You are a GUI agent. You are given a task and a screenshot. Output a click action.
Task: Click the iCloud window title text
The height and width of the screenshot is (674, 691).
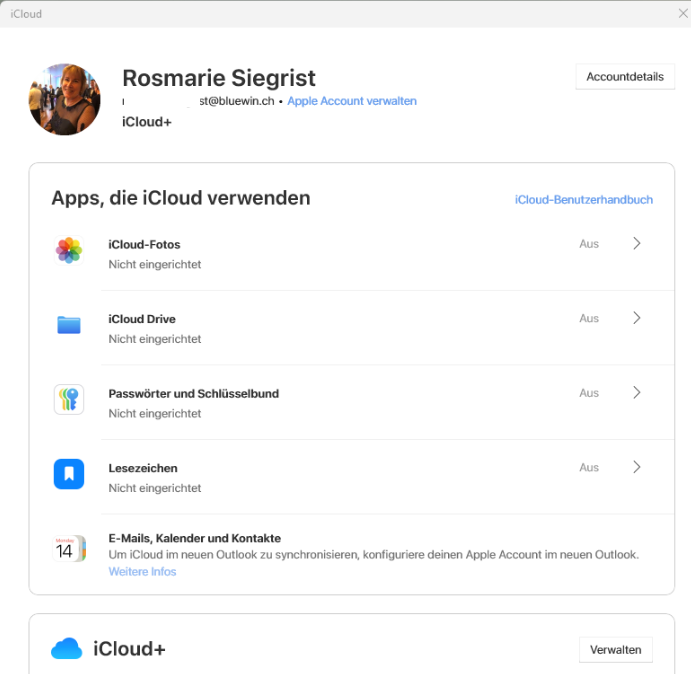tap(26, 14)
